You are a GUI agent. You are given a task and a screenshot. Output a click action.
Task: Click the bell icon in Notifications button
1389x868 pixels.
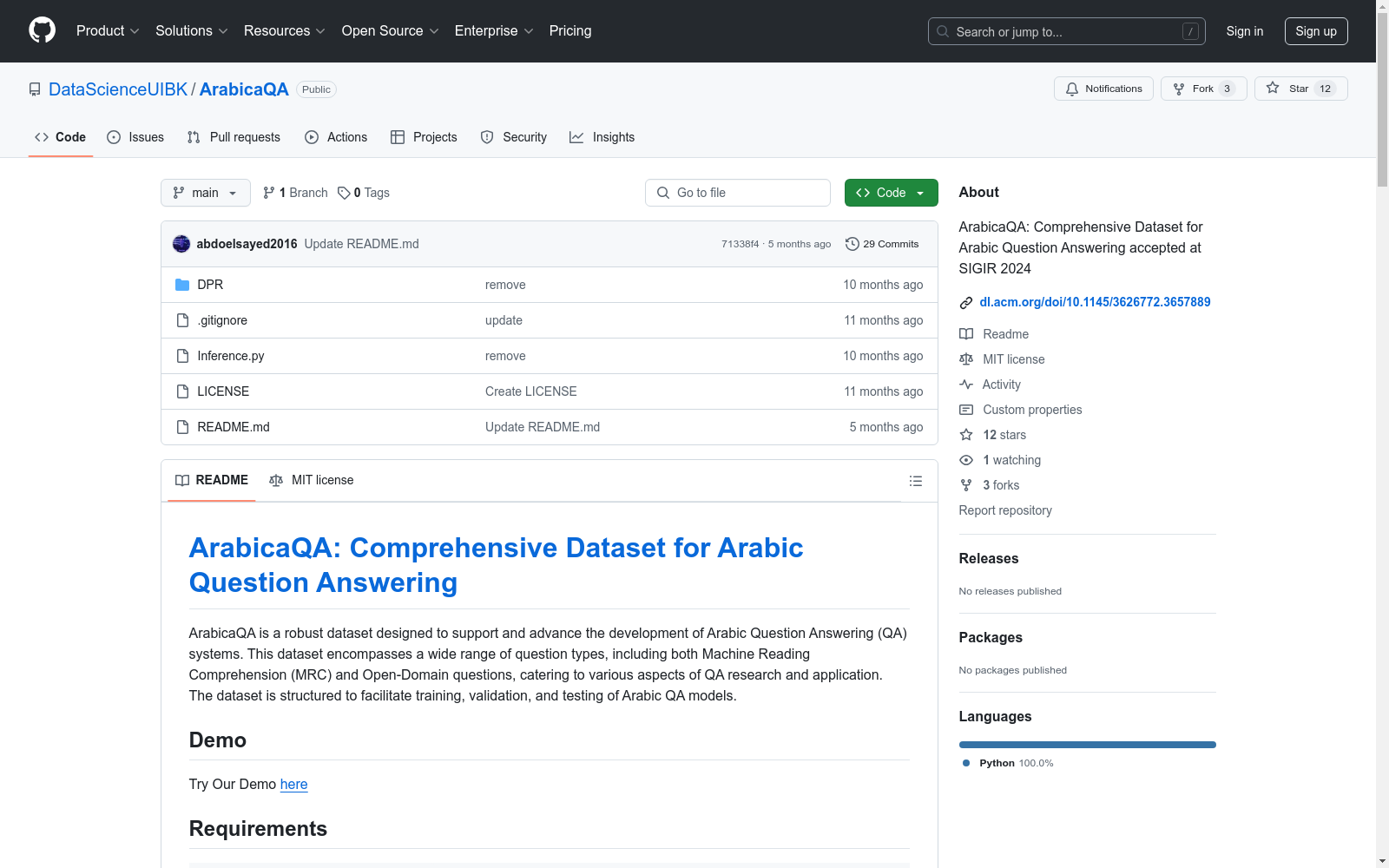[1072, 89]
